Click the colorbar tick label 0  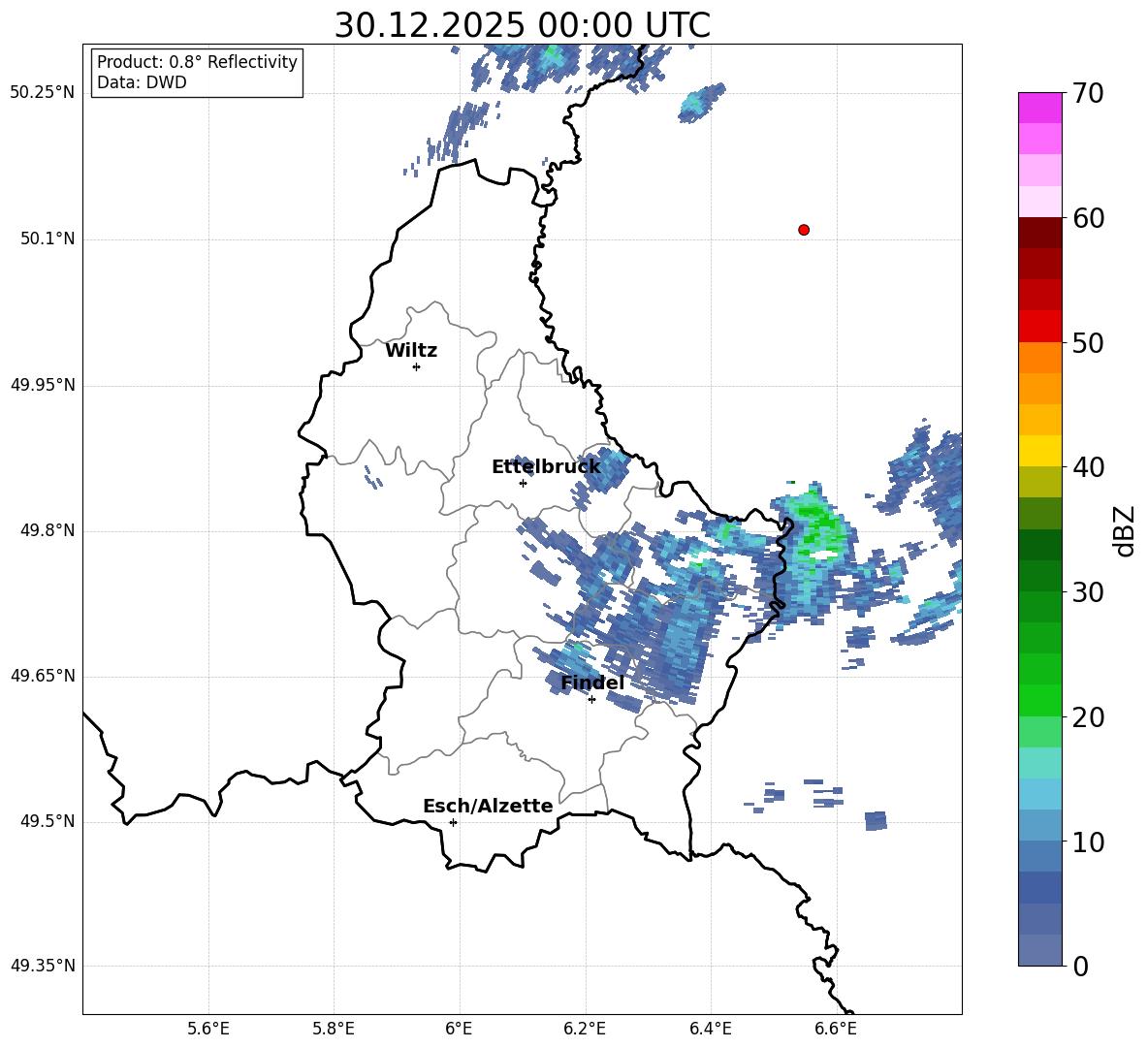[1080, 966]
